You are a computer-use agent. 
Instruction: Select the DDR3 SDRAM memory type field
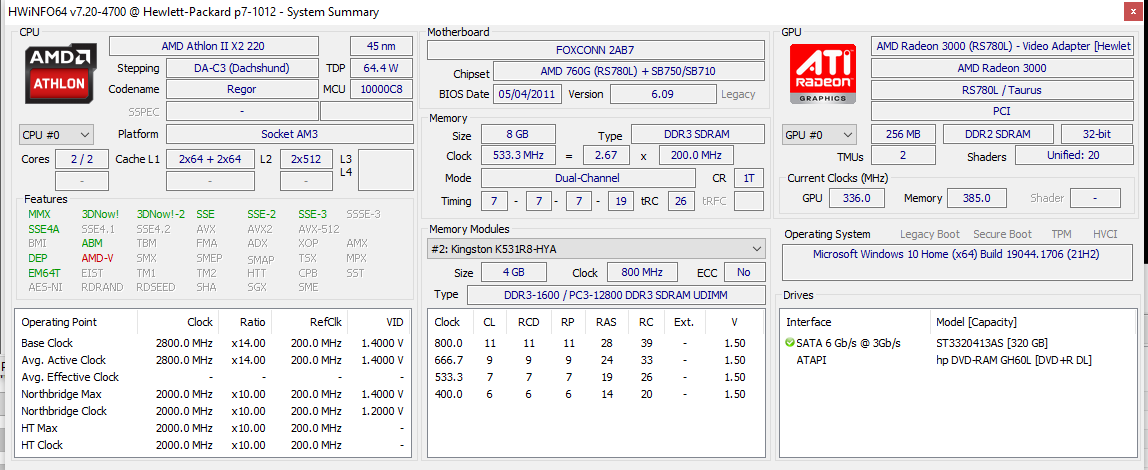point(698,135)
